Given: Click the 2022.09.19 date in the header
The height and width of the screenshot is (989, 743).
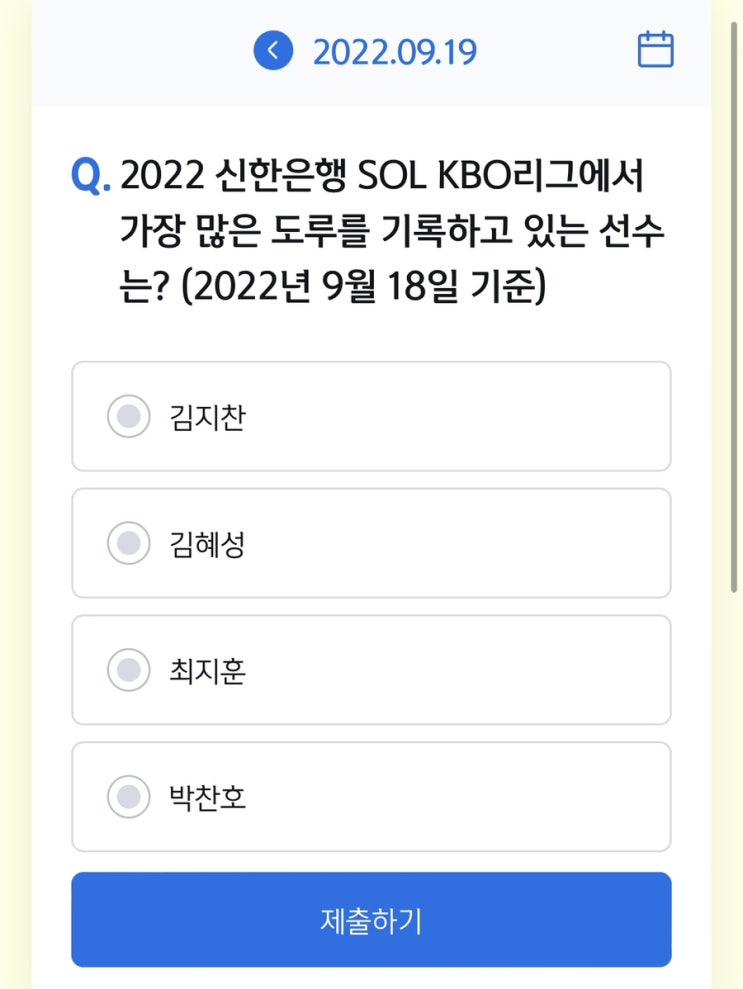Looking at the screenshot, I should pos(395,51).
